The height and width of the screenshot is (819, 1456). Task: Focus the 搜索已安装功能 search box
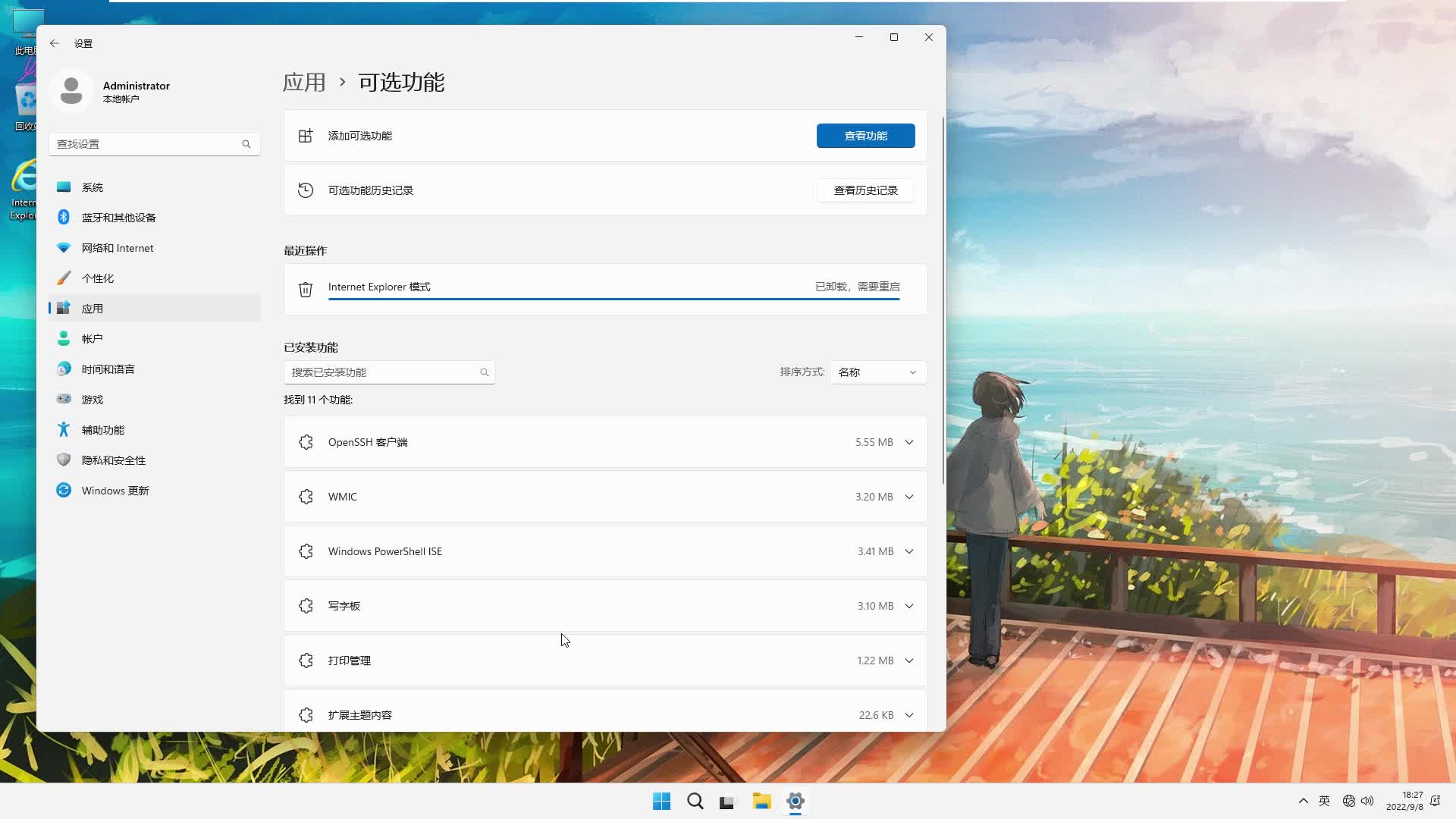tap(389, 372)
